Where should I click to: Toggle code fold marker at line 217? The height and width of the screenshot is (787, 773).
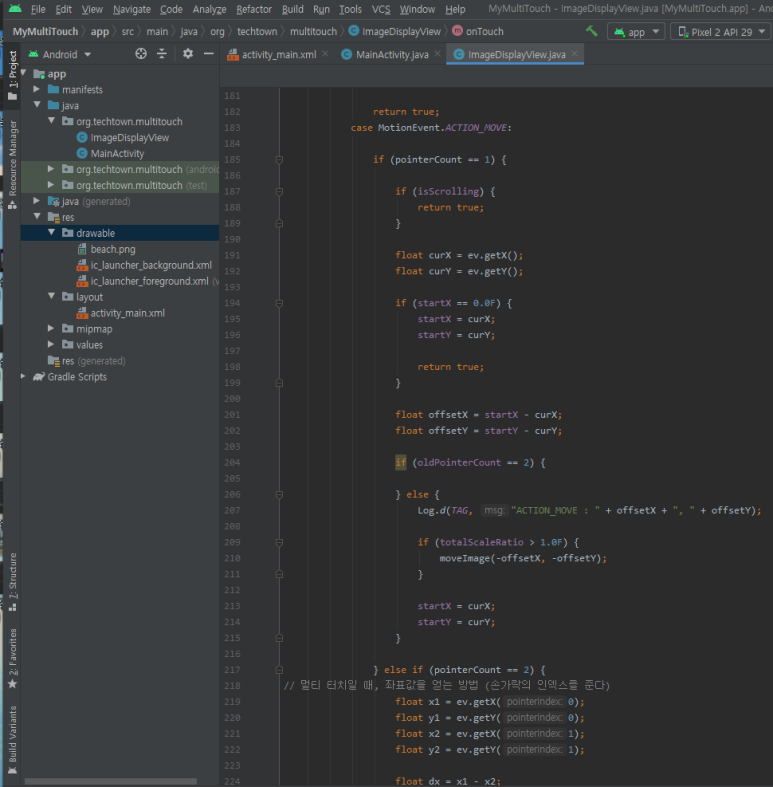pos(279,670)
